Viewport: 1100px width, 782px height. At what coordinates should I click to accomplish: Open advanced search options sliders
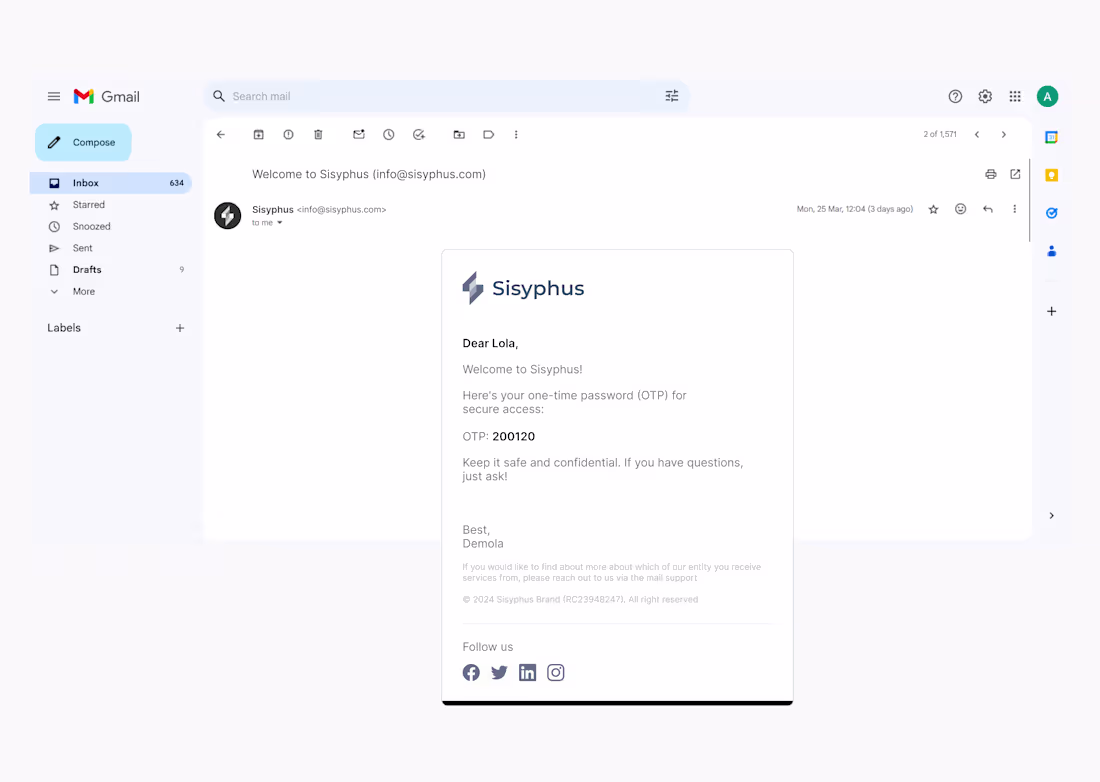click(672, 96)
